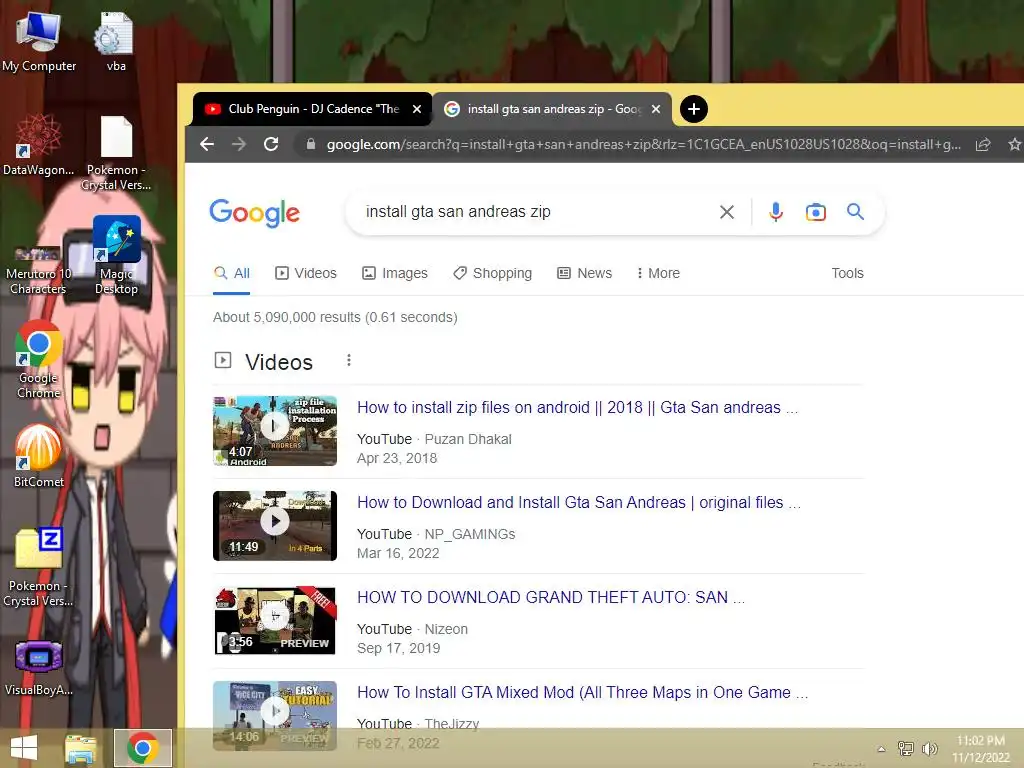The image size is (1024, 768).
Task: Open the search Tools button
Action: coord(847,273)
